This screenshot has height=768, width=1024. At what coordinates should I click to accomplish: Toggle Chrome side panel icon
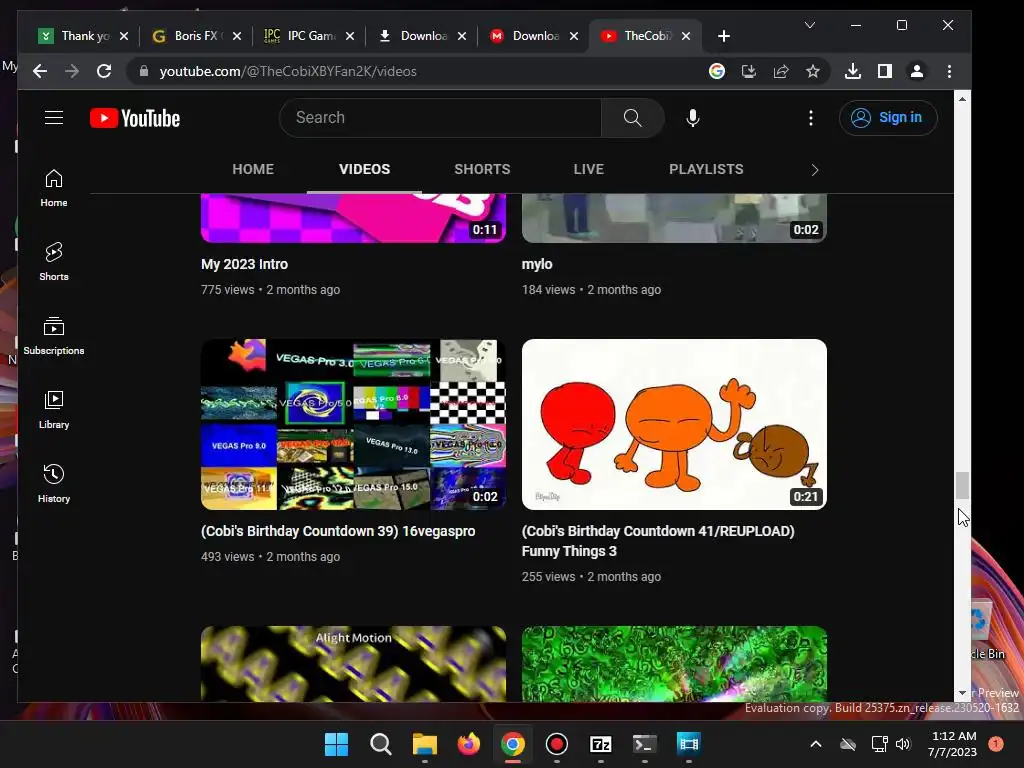(x=884, y=71)
